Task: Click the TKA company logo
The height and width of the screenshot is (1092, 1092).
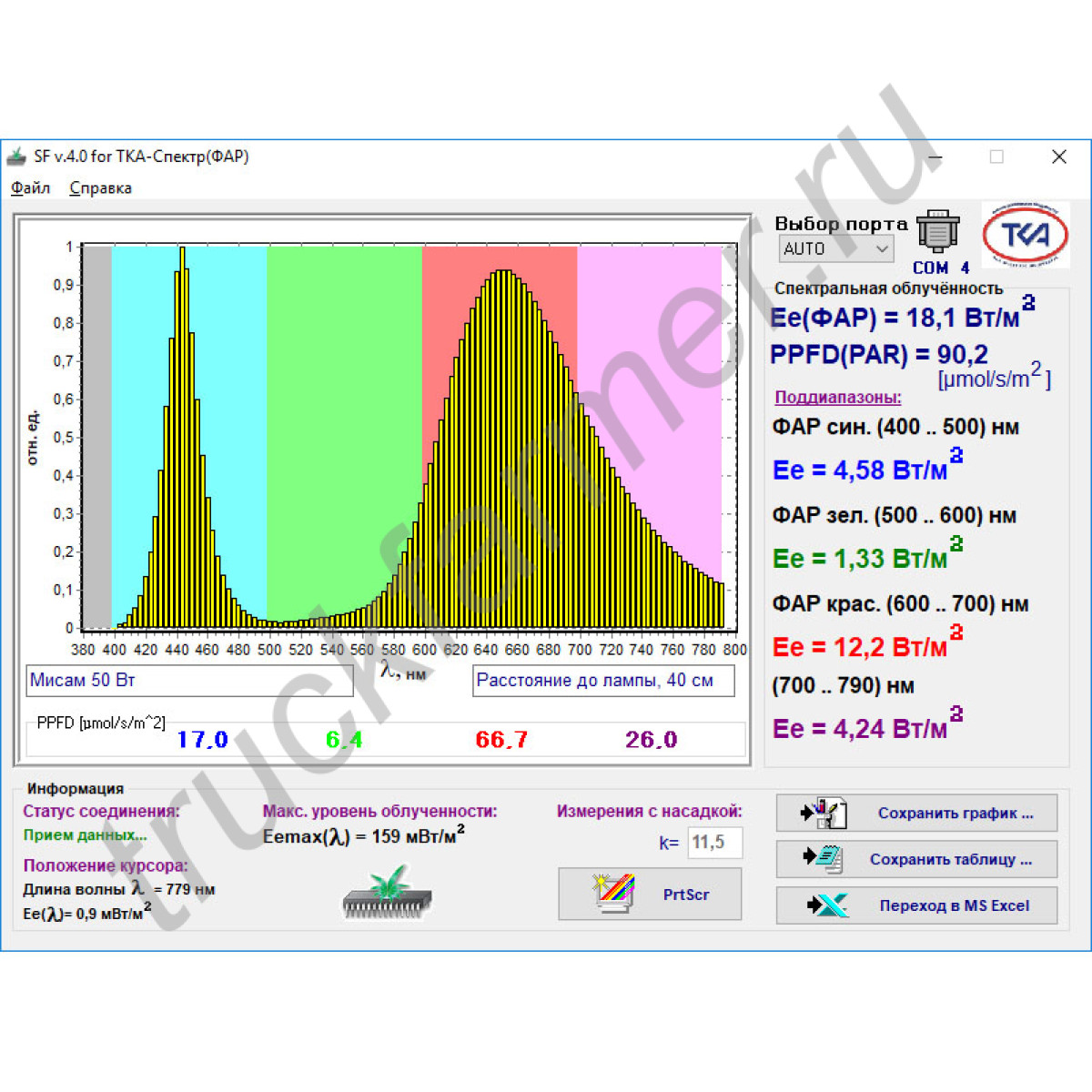Action: [x=1026, y=235]
